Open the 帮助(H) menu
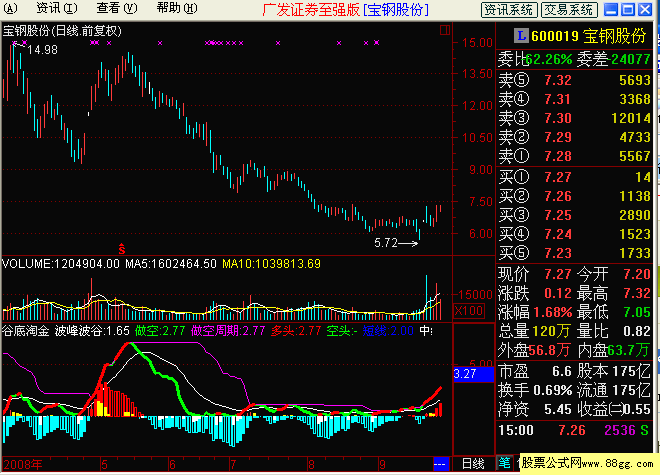This screenshot has height=475, width=660. tap(177, 8)
